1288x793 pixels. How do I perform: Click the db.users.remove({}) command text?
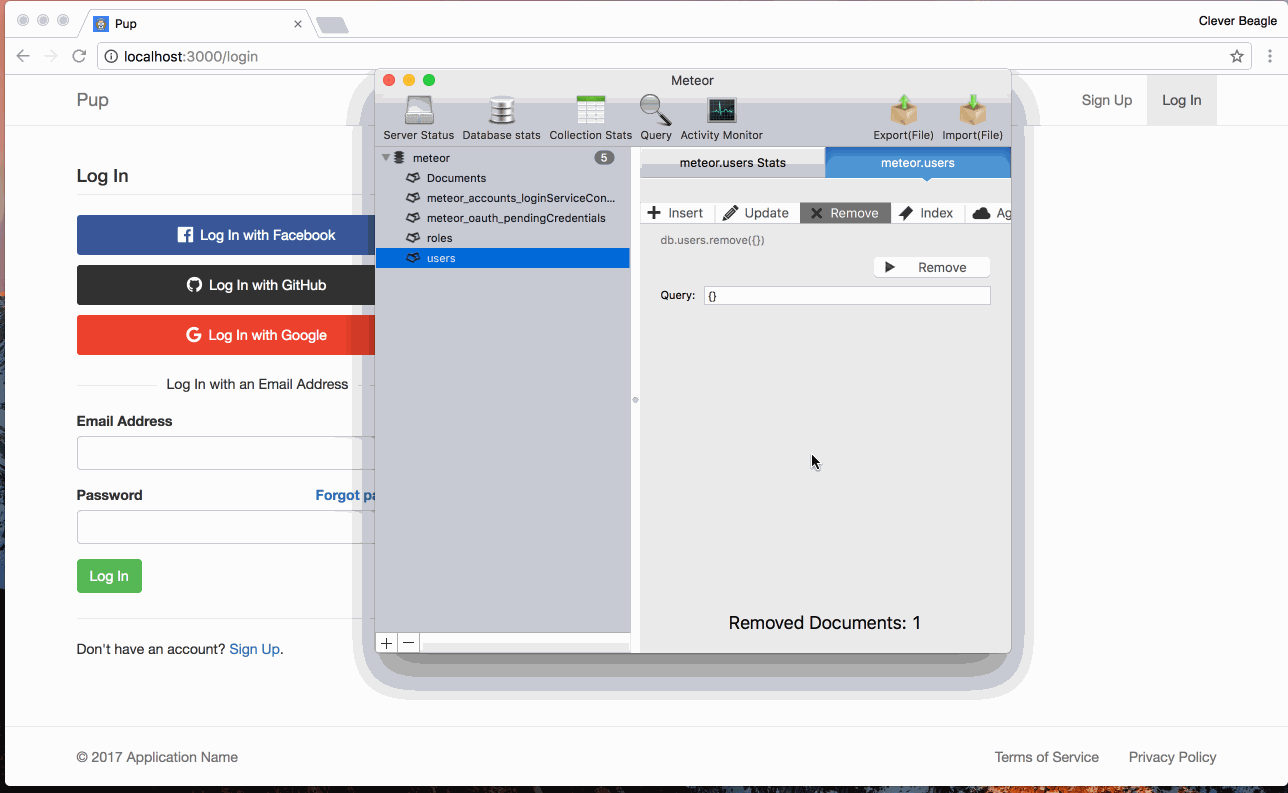click(712, 240)
